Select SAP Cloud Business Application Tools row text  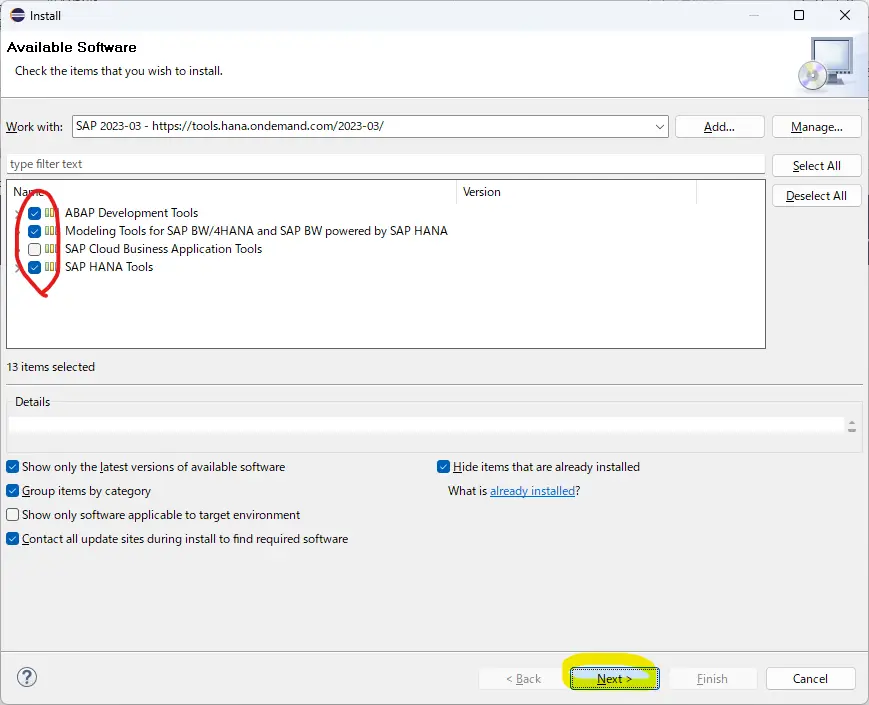[x=163, y=249]
